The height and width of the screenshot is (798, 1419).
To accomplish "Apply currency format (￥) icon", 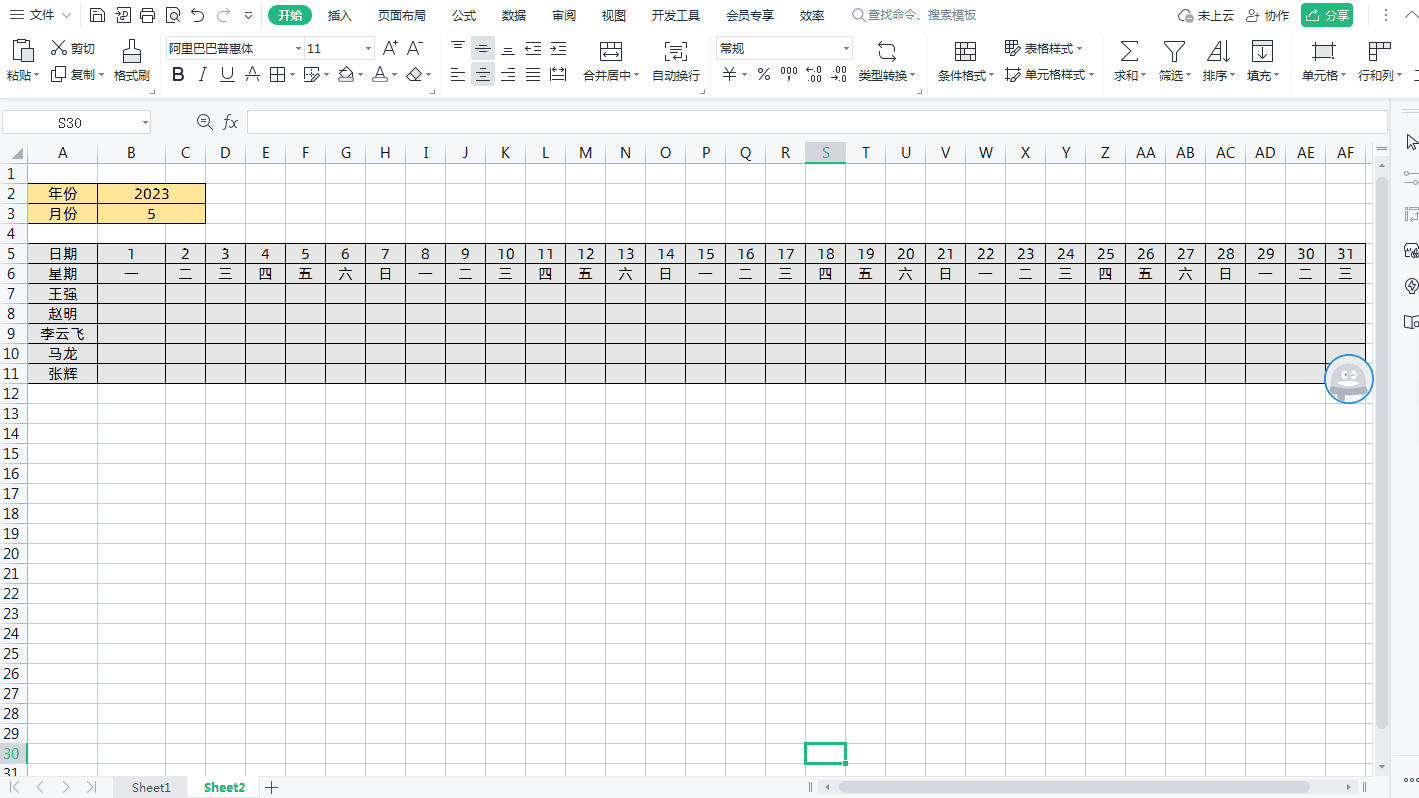I will 730,74.
